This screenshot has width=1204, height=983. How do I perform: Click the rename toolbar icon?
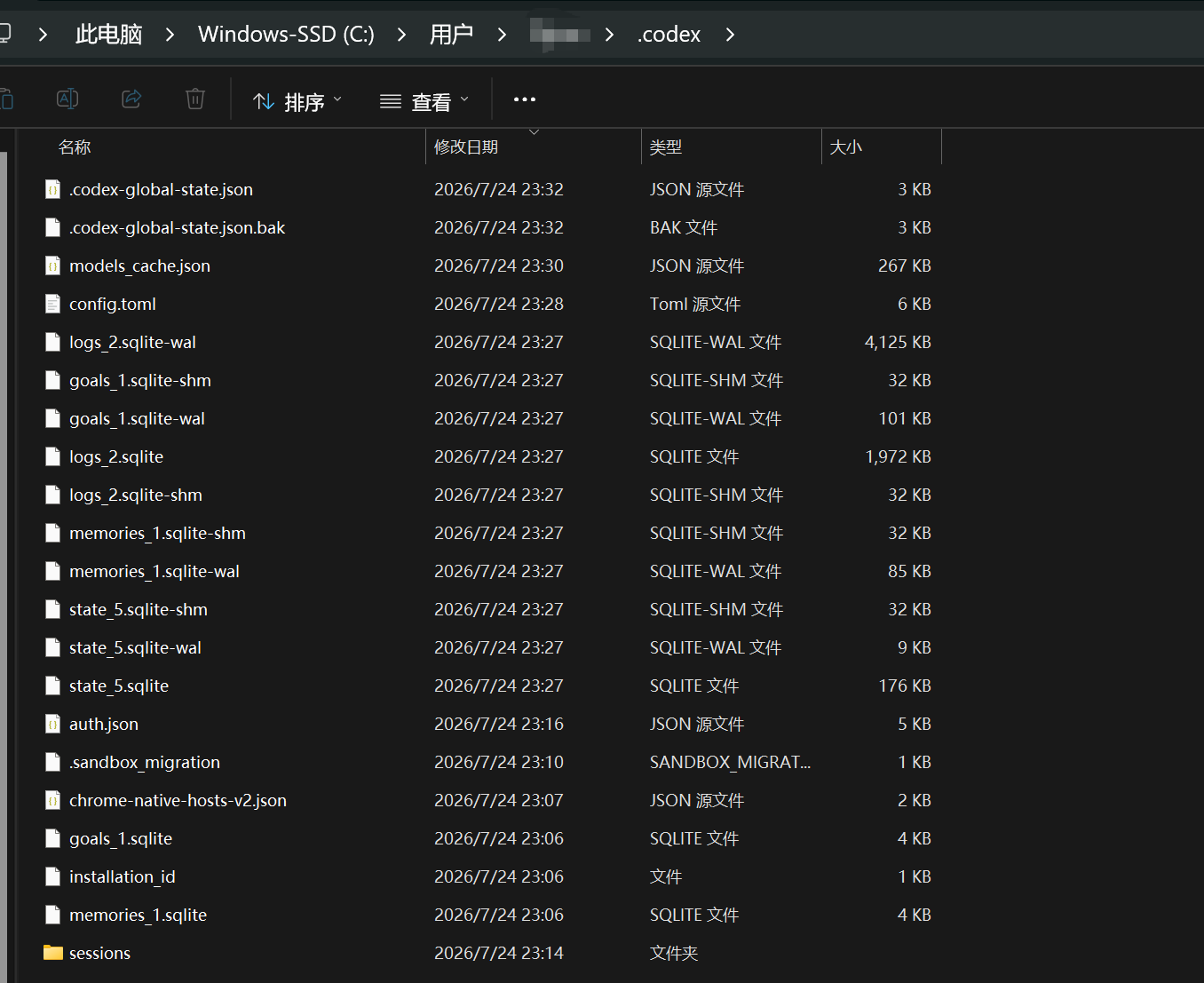pyautogui.click(x=67, y=99)
